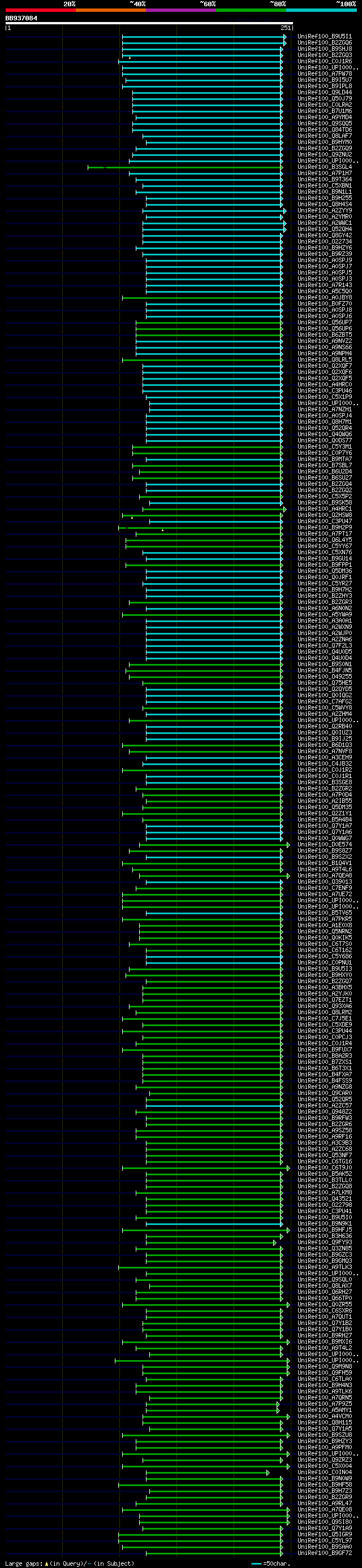Click the white query sequence bar
This screenshot has height=1568, width=362.
click(149, 23)
